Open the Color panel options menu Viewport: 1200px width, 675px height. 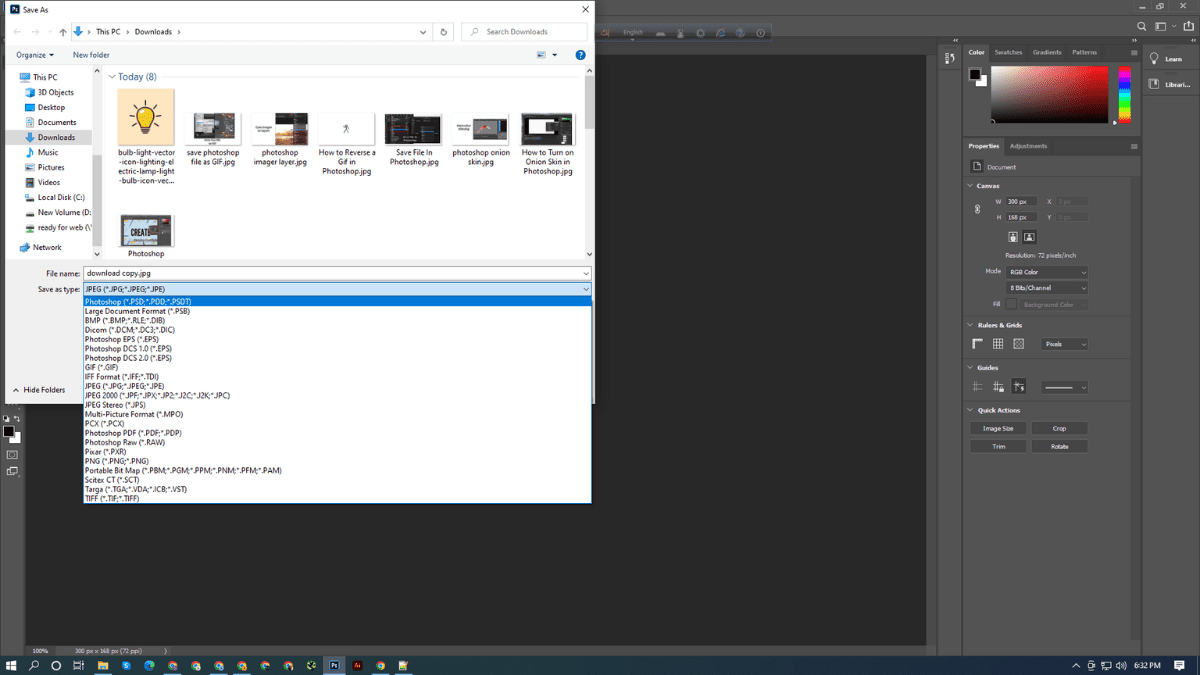pyautogui.click(x=1134, y=52)
